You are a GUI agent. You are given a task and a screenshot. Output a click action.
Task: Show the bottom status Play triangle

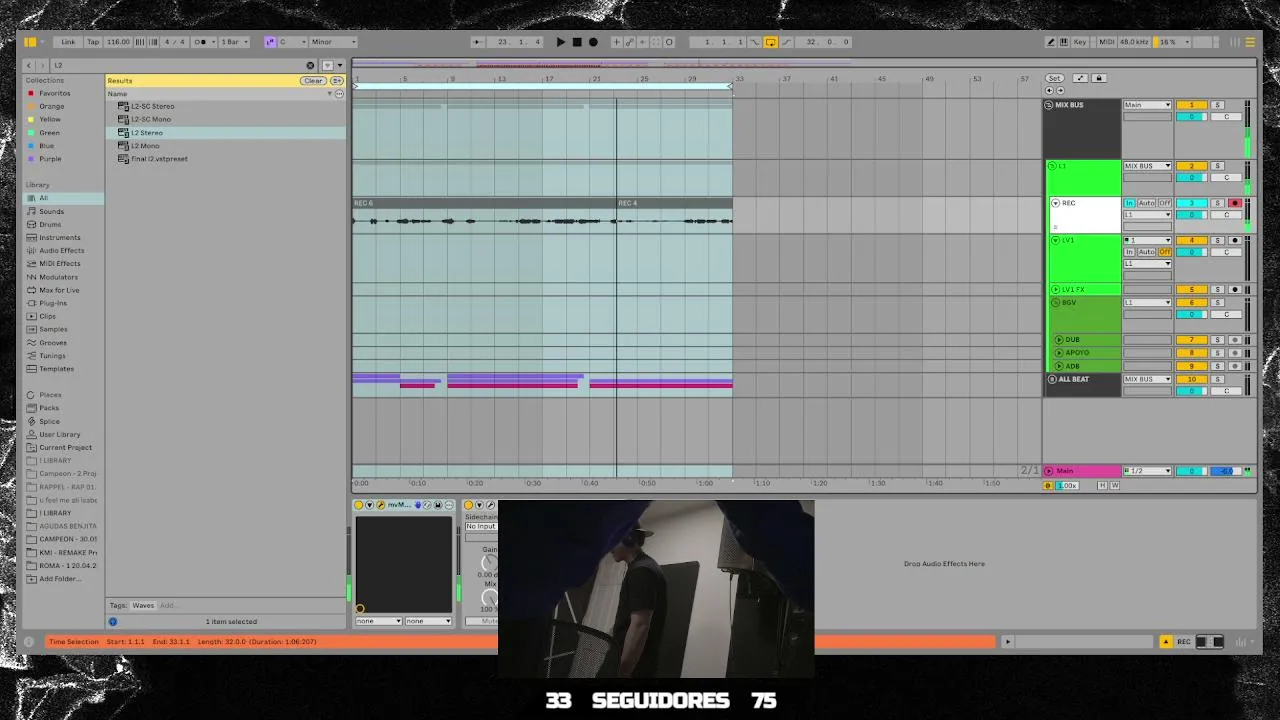[1007, 642]
